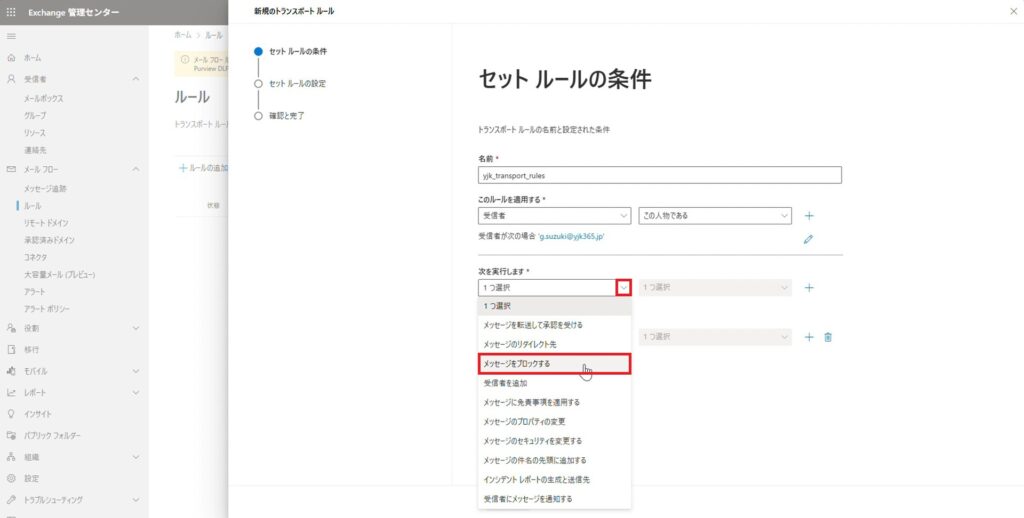
Task: Click the パブリック フォルダー icon
Action: (x=11, y=436)
